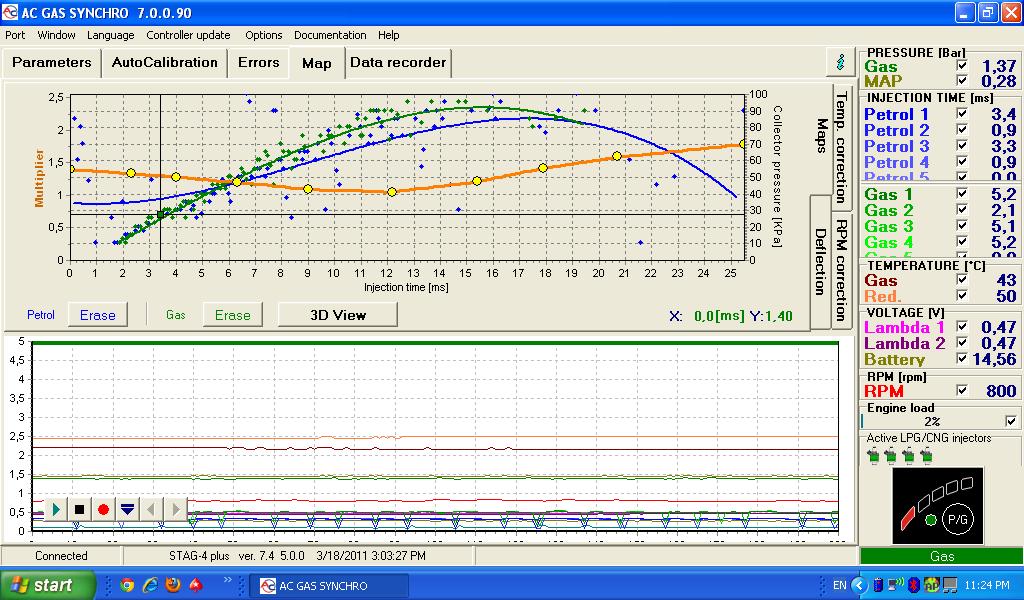Toggle the Engine load checkbox
This screenshot has width=1024, height=600.
pos(1010,422)
